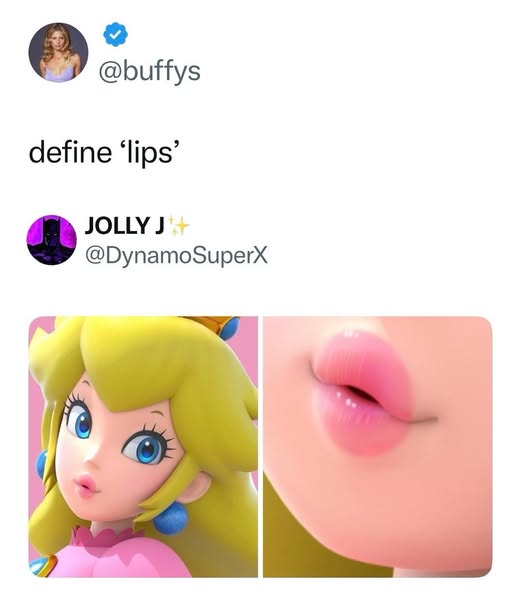Open the @buffys profile picture

pyautogui.click(x=58, y=52)
